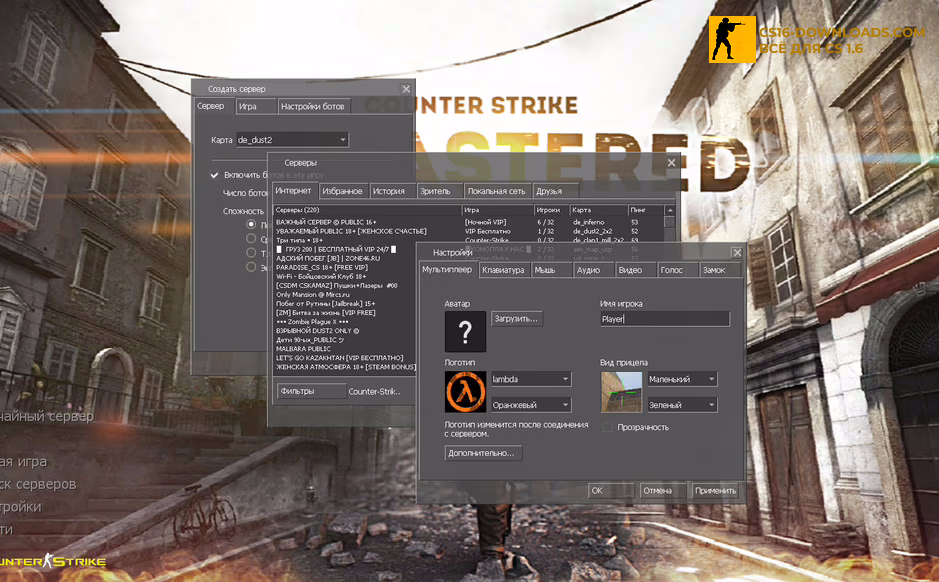Click the Отмена button
The image size is (939, 582).
point(662,490)
